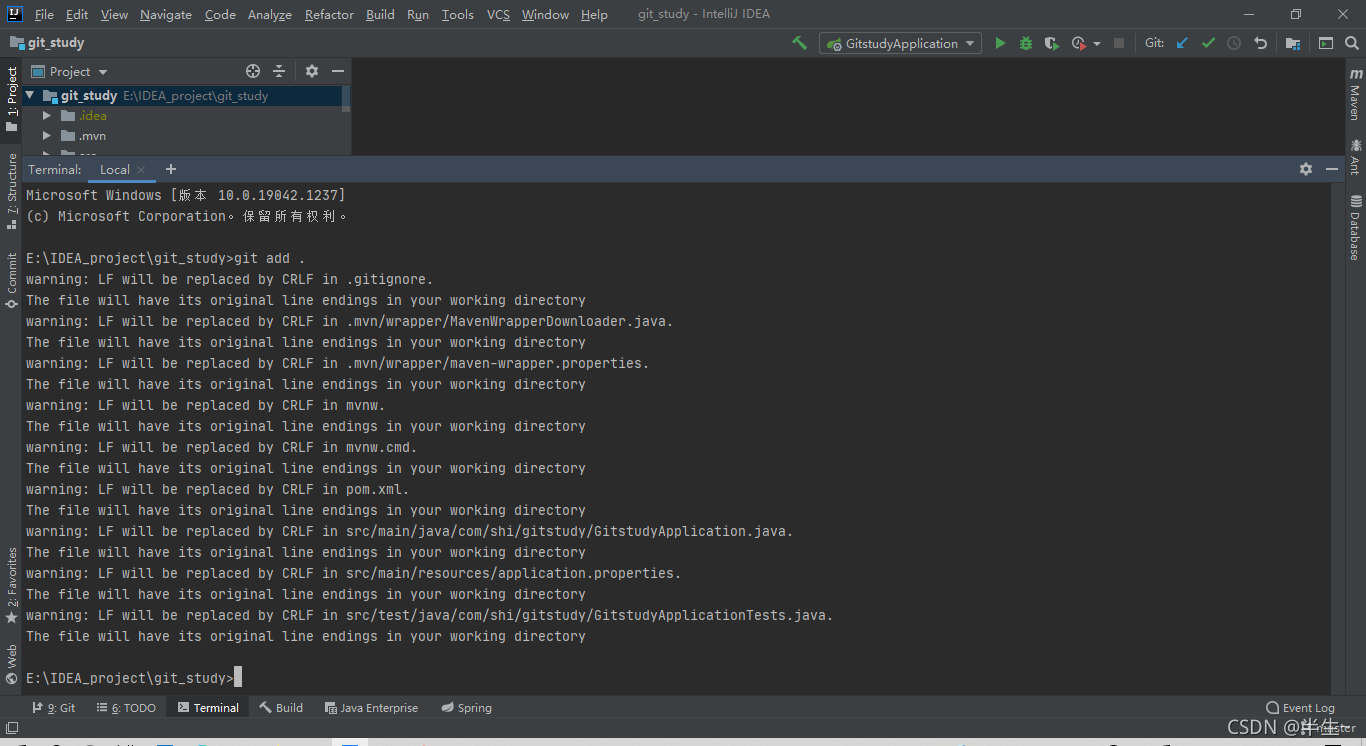This screenshot has height=746, width=1366.
Task: Click the Profiler run icon
Action: 1078,43
